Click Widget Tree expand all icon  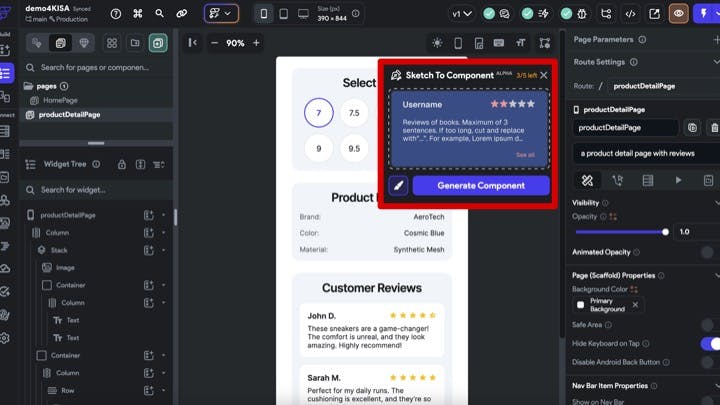pyautogui.click(x=141, y=164)
